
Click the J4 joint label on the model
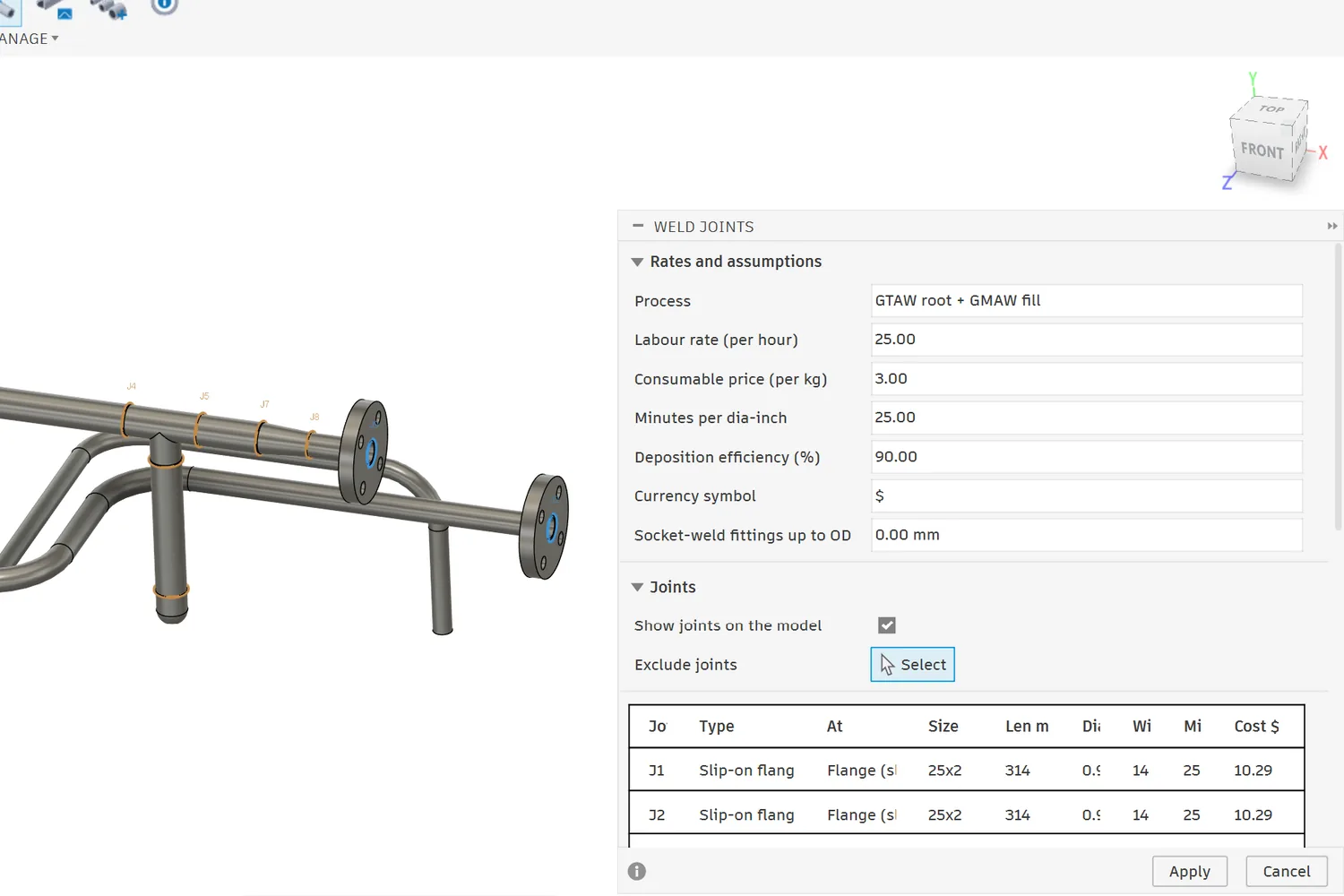tap(132, 386)
